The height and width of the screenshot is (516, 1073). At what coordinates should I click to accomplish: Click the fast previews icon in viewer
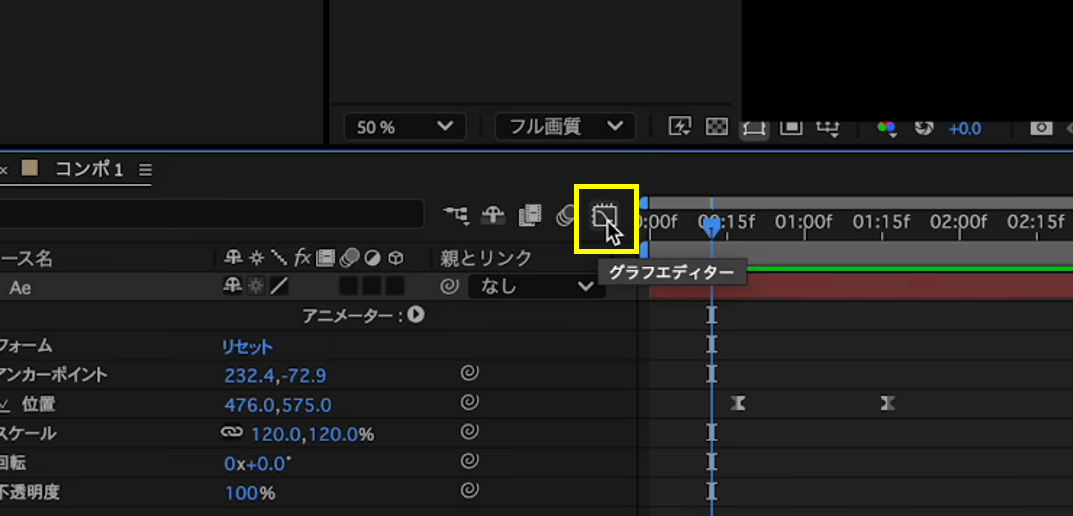coord(680,127)
